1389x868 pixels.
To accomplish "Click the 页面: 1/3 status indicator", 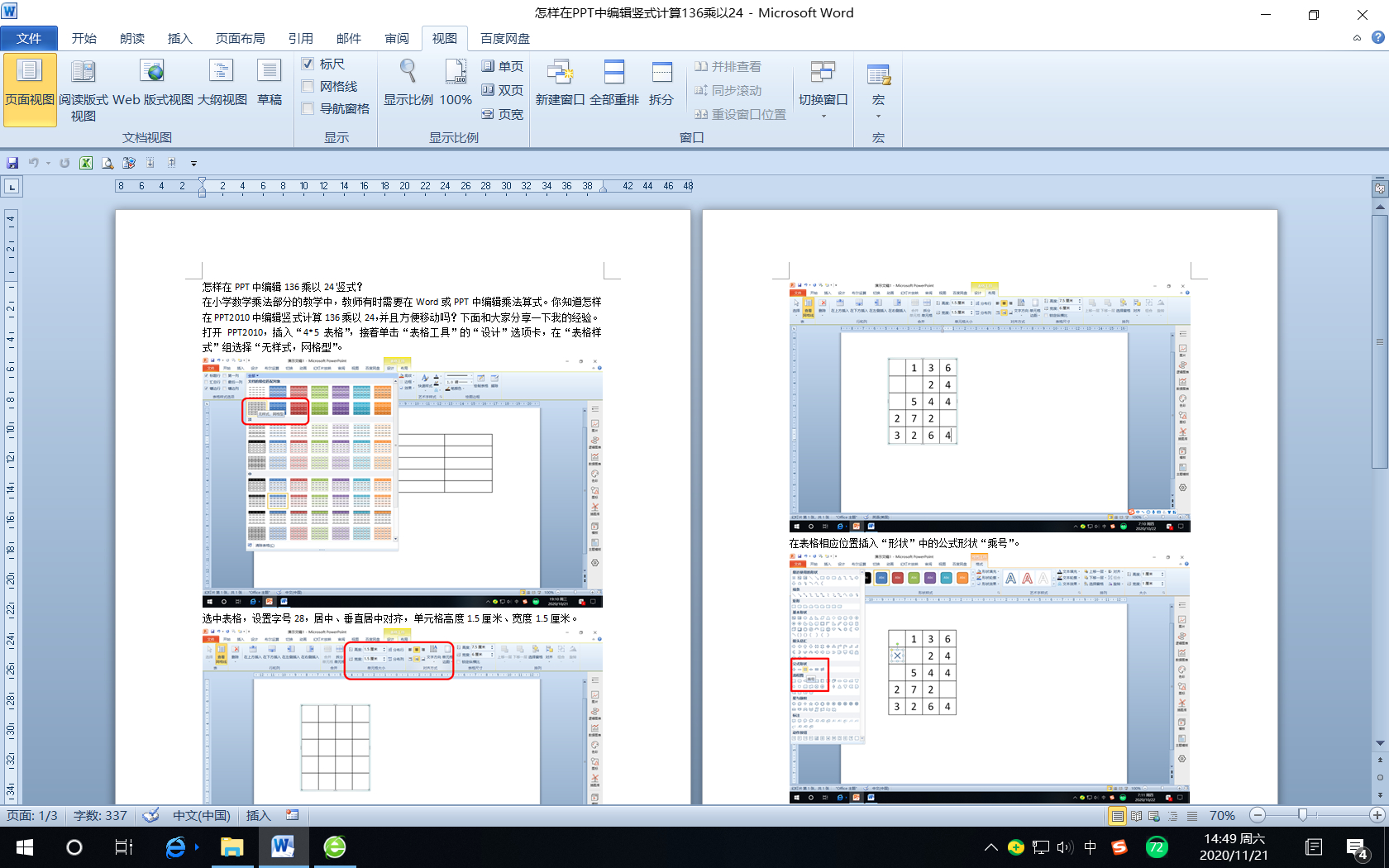I will pyautogui.click(x=32, y=816).
